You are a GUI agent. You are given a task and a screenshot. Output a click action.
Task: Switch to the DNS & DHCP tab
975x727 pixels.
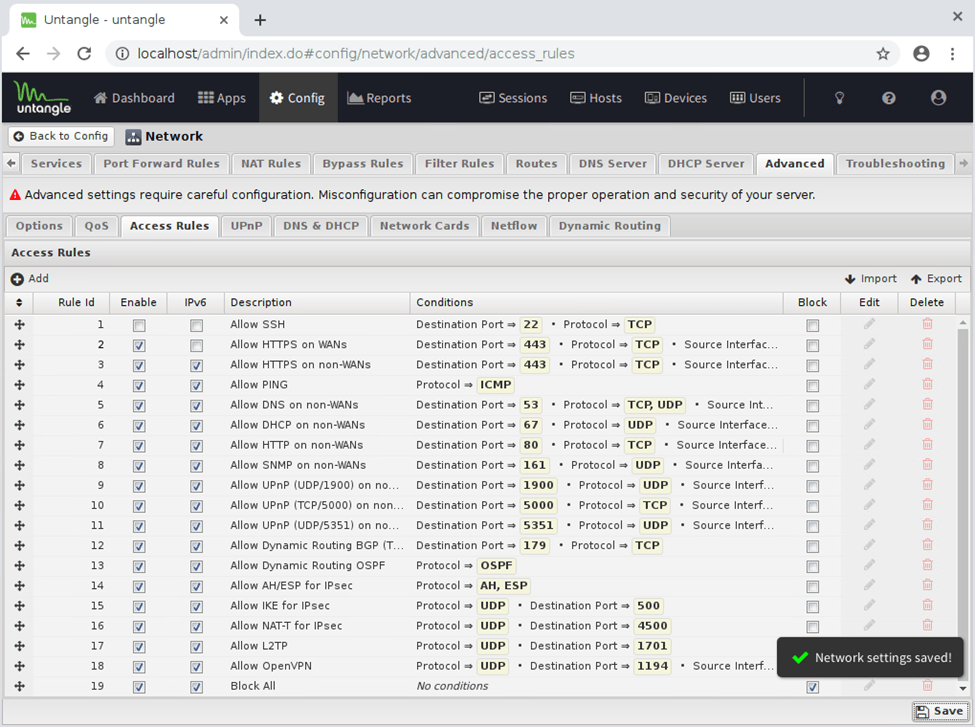click(321, 226)
